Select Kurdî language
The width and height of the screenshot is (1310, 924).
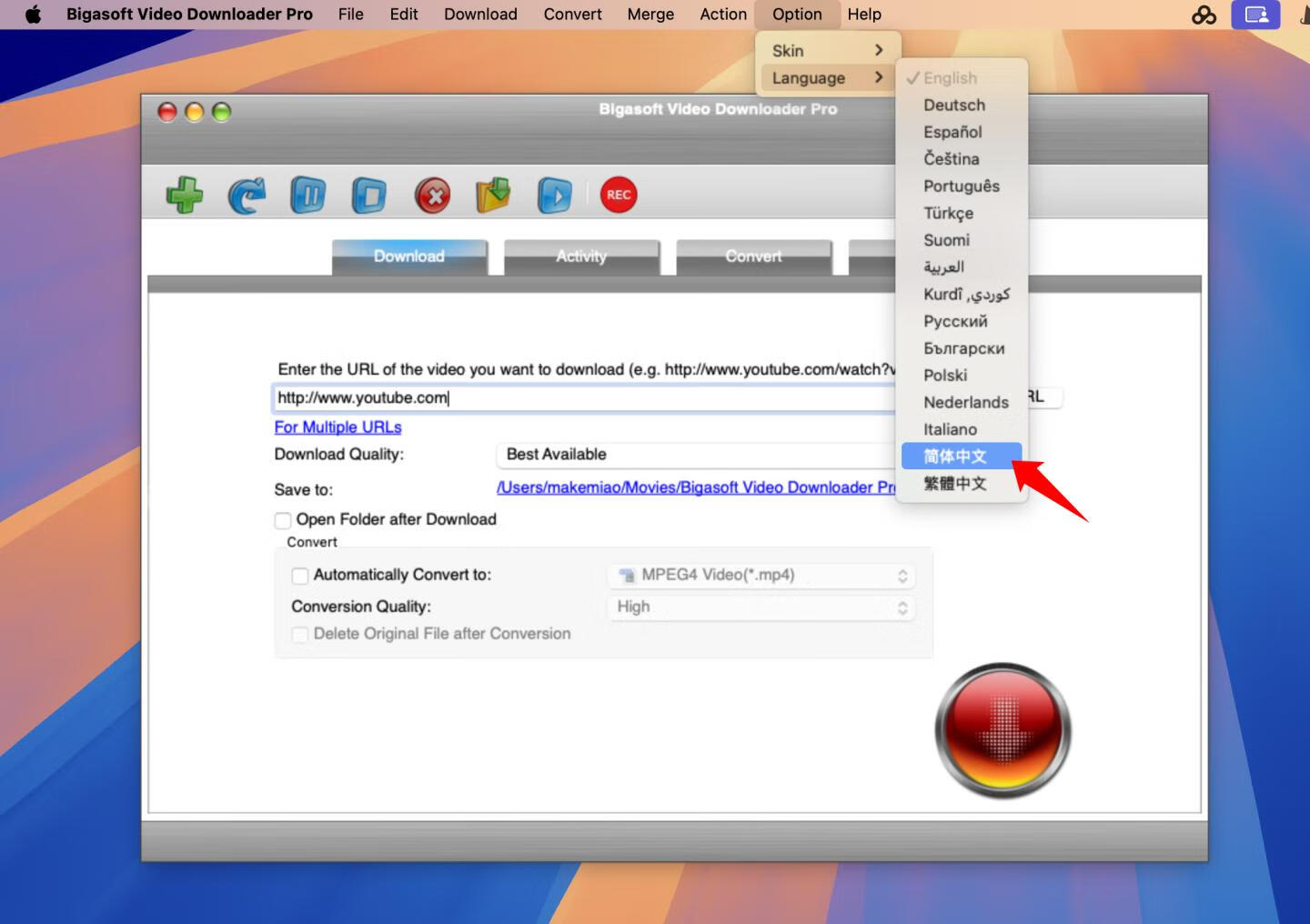click(962, 295)
